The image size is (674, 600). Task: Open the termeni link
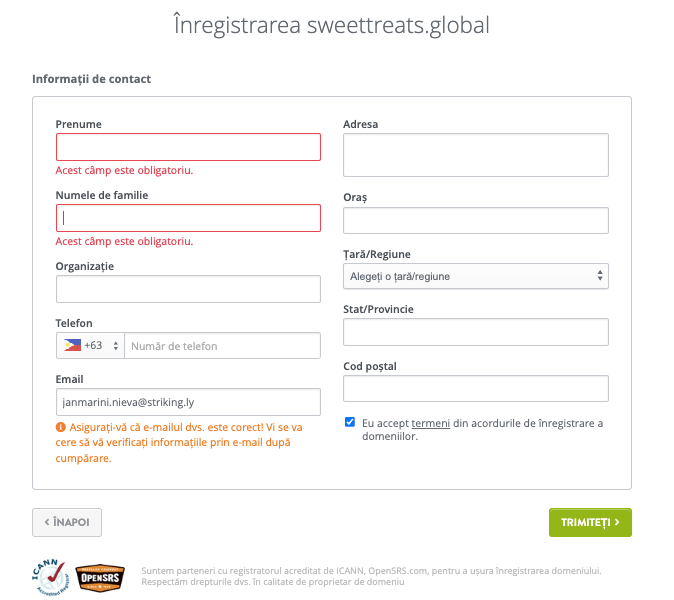[430, 423]
